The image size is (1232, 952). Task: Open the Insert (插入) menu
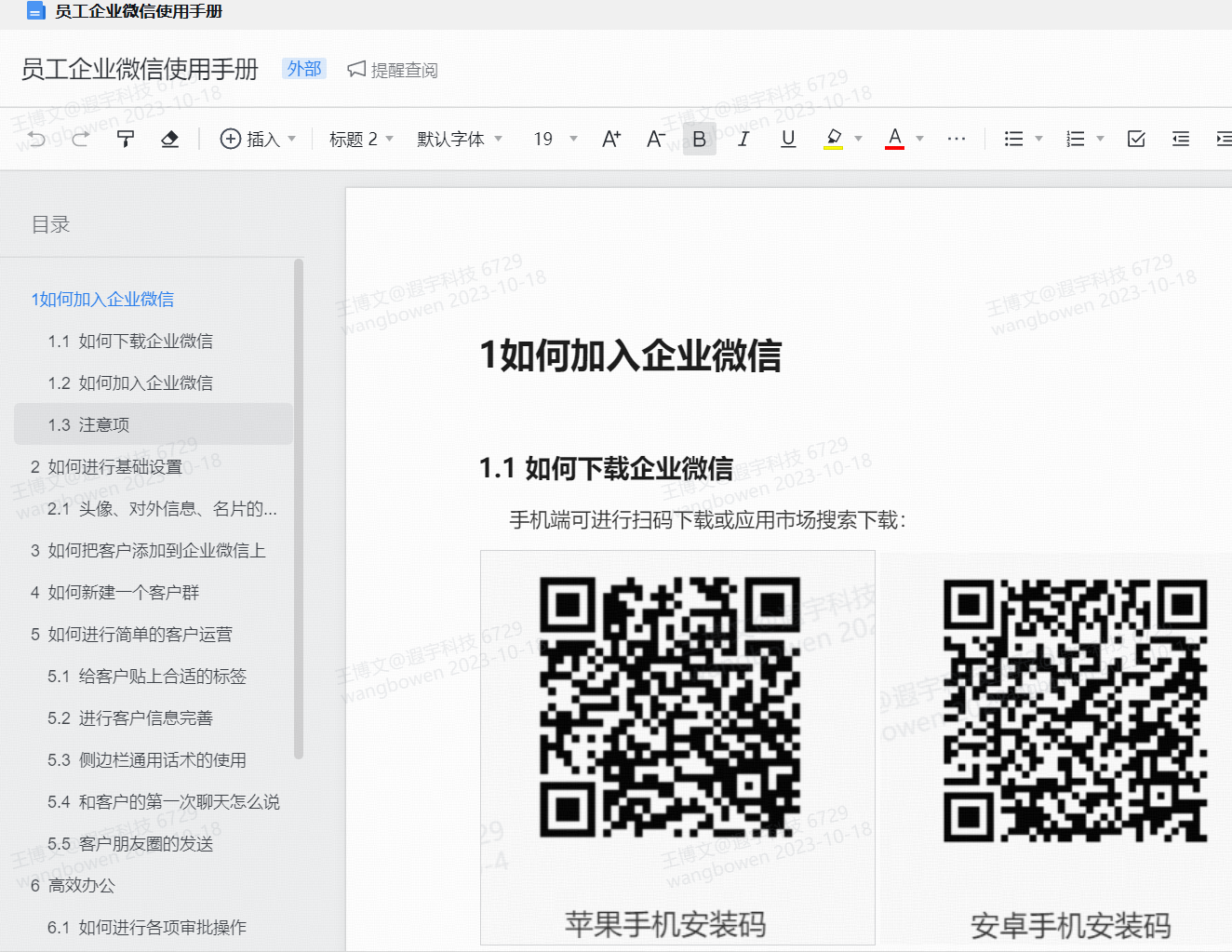(x=258, y=139)
